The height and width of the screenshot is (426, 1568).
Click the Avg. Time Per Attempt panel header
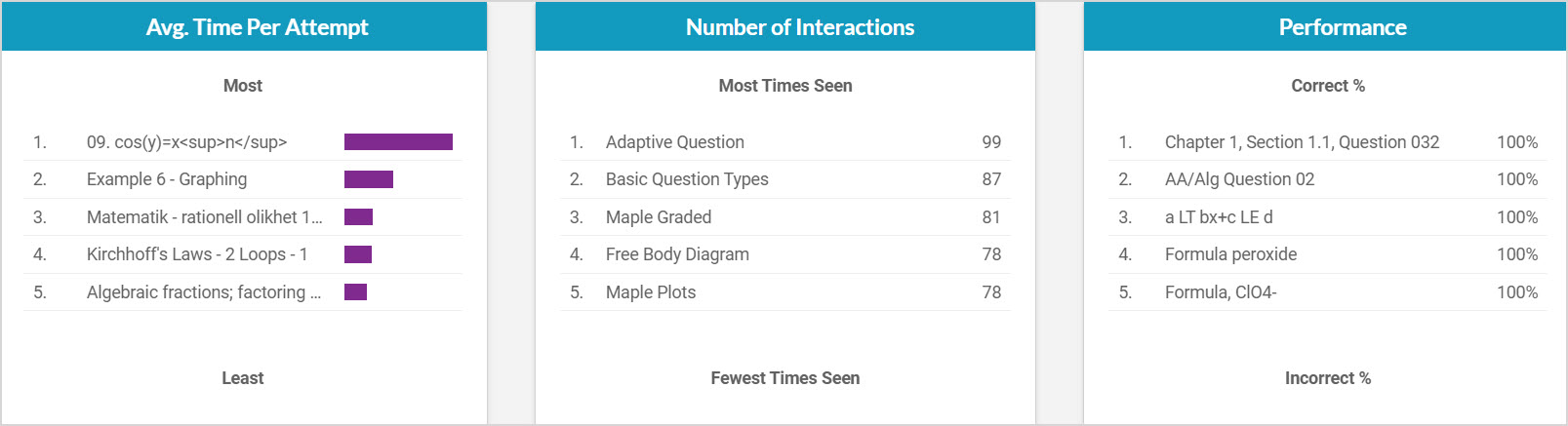click(257, 27)
